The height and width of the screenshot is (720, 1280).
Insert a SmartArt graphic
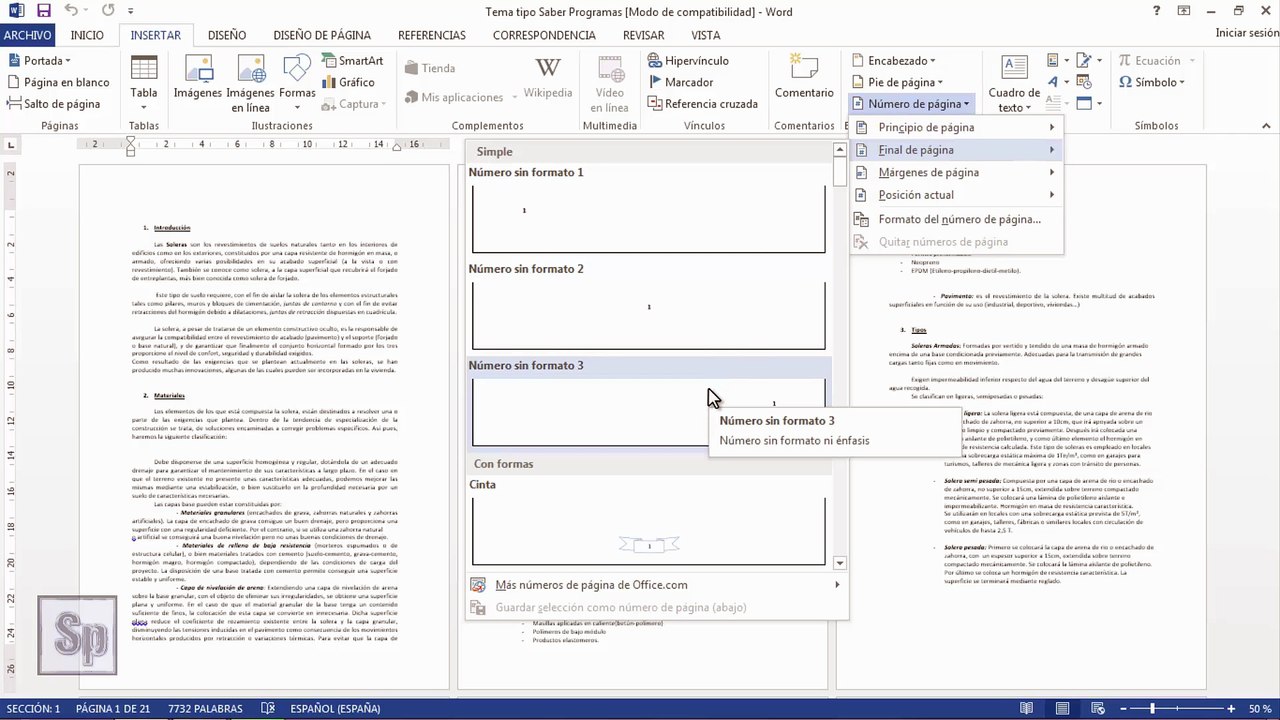(353, 61)
